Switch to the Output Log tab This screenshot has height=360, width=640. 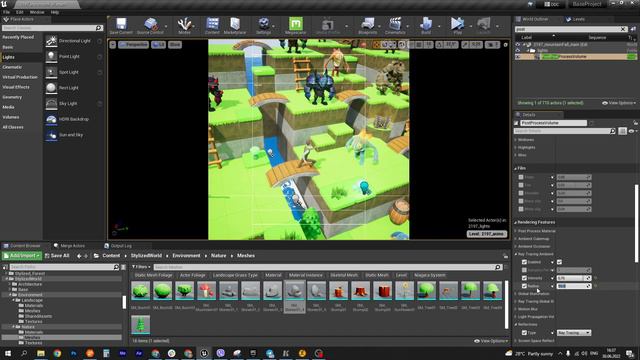tap(118, 246)
